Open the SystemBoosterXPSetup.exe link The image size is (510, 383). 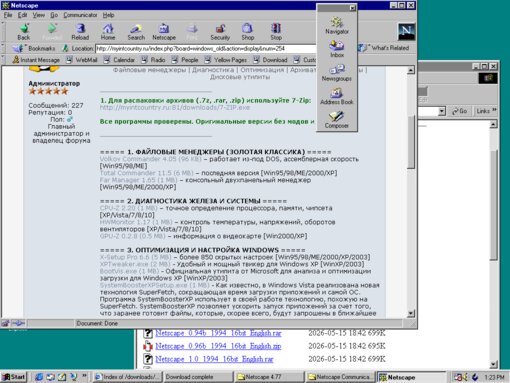(154, 285)
